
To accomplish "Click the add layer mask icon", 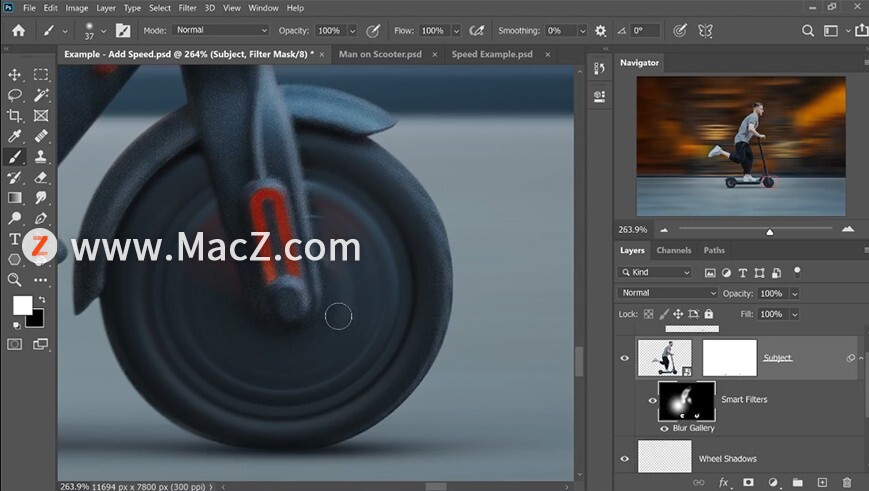I will point(748,482).
